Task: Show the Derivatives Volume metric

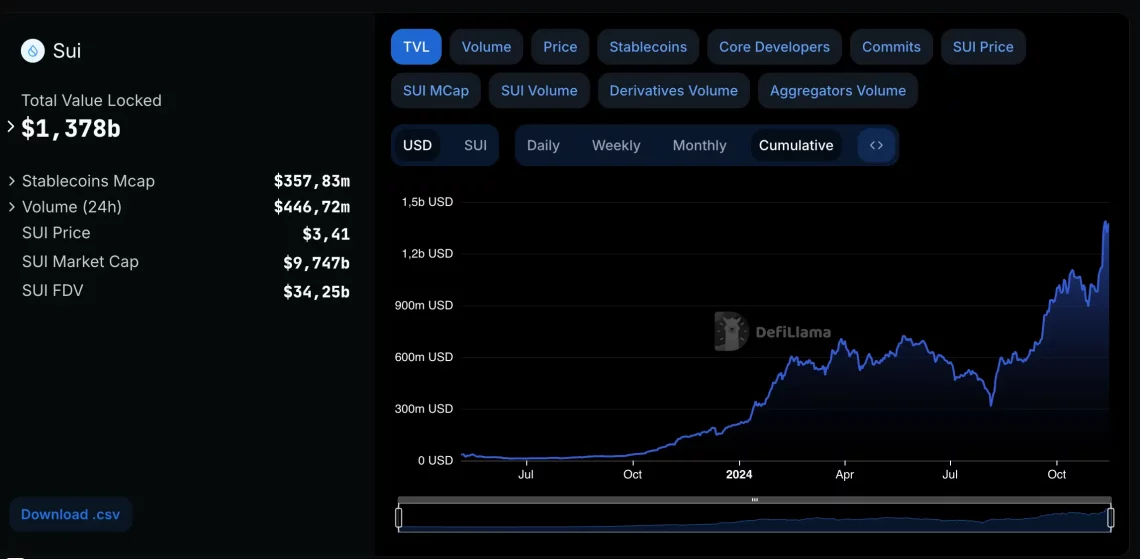Action: pyautogui.click(x=673, y=90)
